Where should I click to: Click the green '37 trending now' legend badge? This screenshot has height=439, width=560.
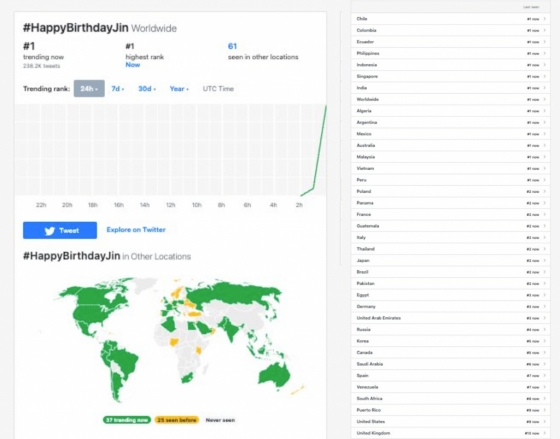click(127, 420)
